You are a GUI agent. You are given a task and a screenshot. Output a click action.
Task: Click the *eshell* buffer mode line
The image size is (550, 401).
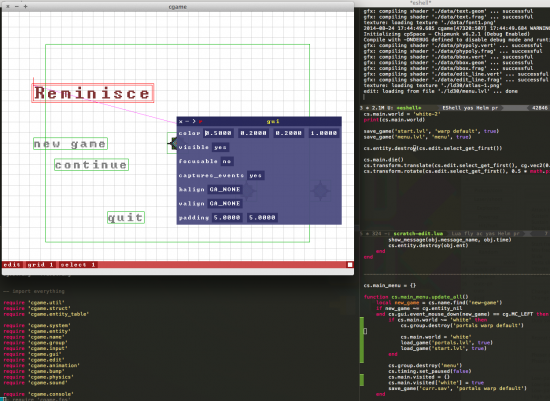coord(455,108)
